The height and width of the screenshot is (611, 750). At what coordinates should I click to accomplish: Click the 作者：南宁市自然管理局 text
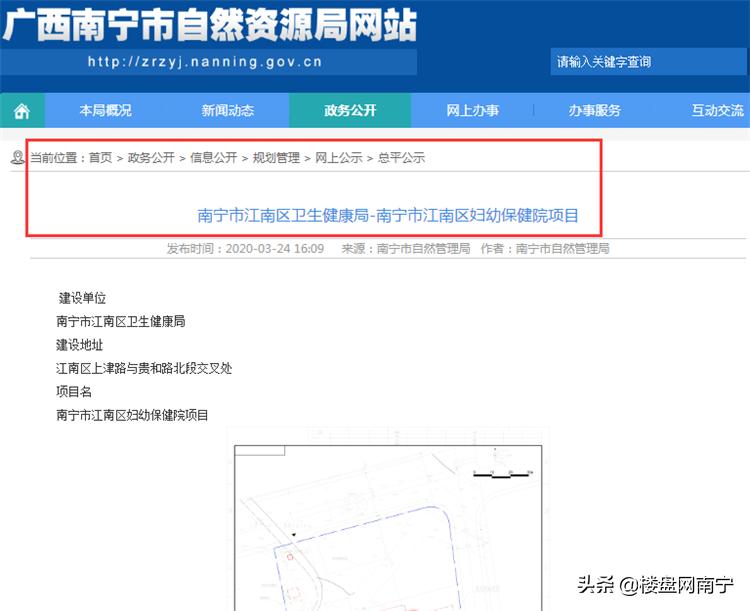pos(545,248)
